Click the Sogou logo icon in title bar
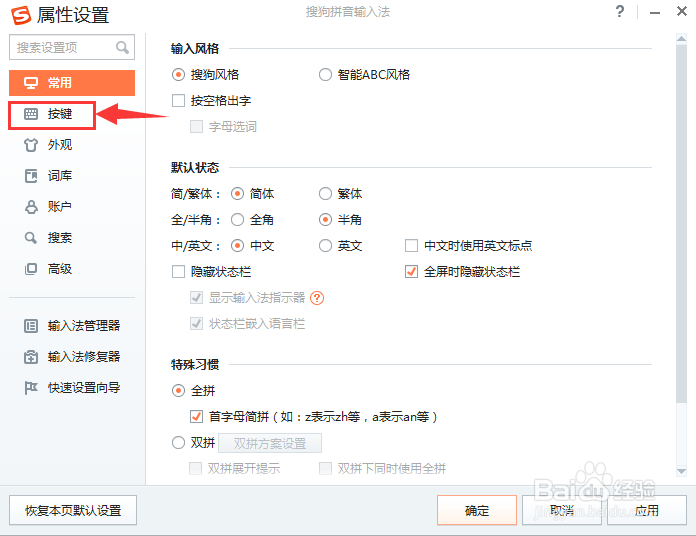This screenshot has height=536, width=696. [x=21, y=15]
